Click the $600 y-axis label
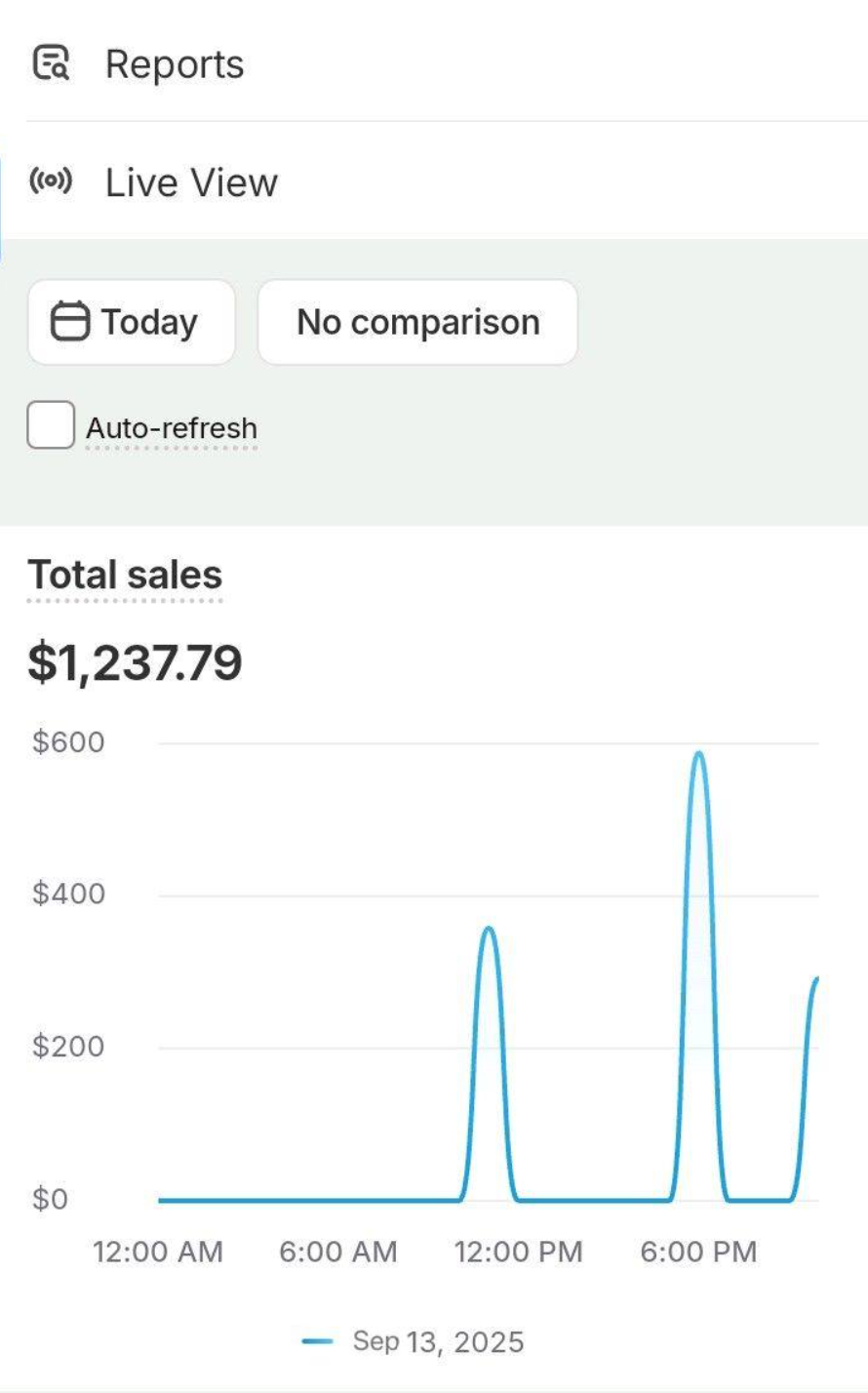The height and width of the screenshot is (1393, 868). (x=68, y=742)
